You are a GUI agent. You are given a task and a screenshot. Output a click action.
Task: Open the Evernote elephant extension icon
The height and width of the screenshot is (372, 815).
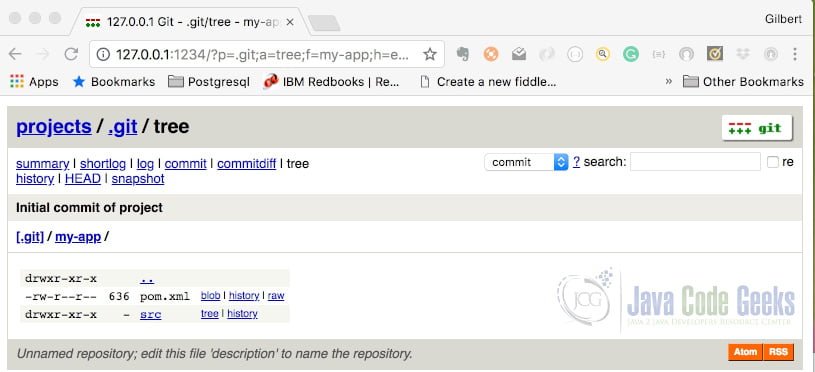463,54
